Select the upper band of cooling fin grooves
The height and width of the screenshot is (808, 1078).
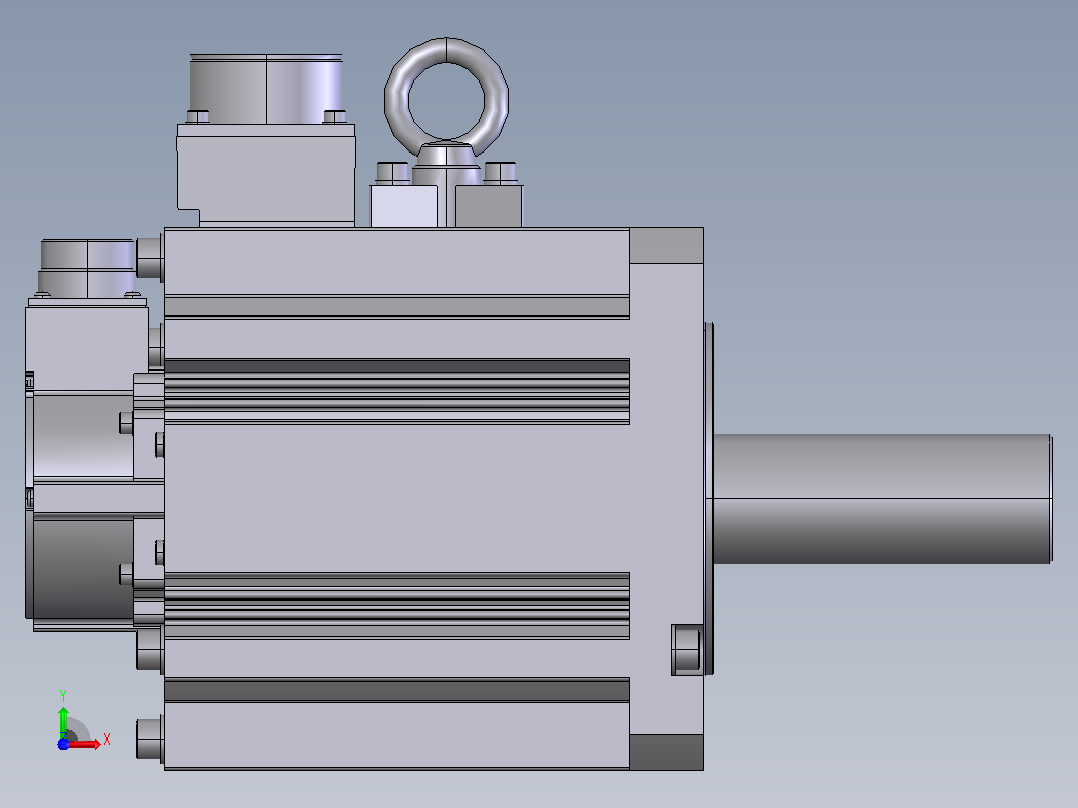[x=397, y=391]
